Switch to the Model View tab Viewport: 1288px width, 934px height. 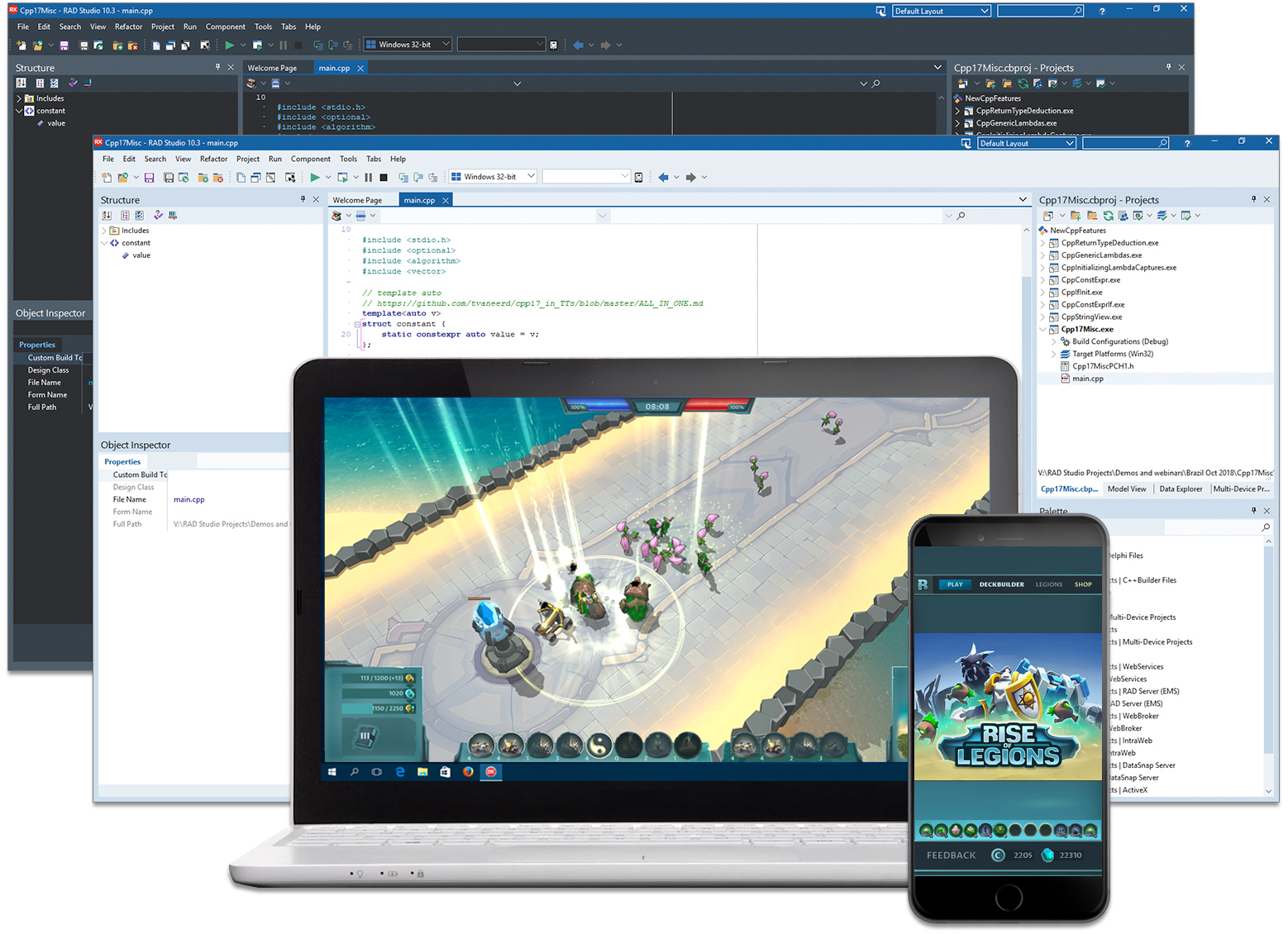pyautogui.click(x=1127, y=488)
